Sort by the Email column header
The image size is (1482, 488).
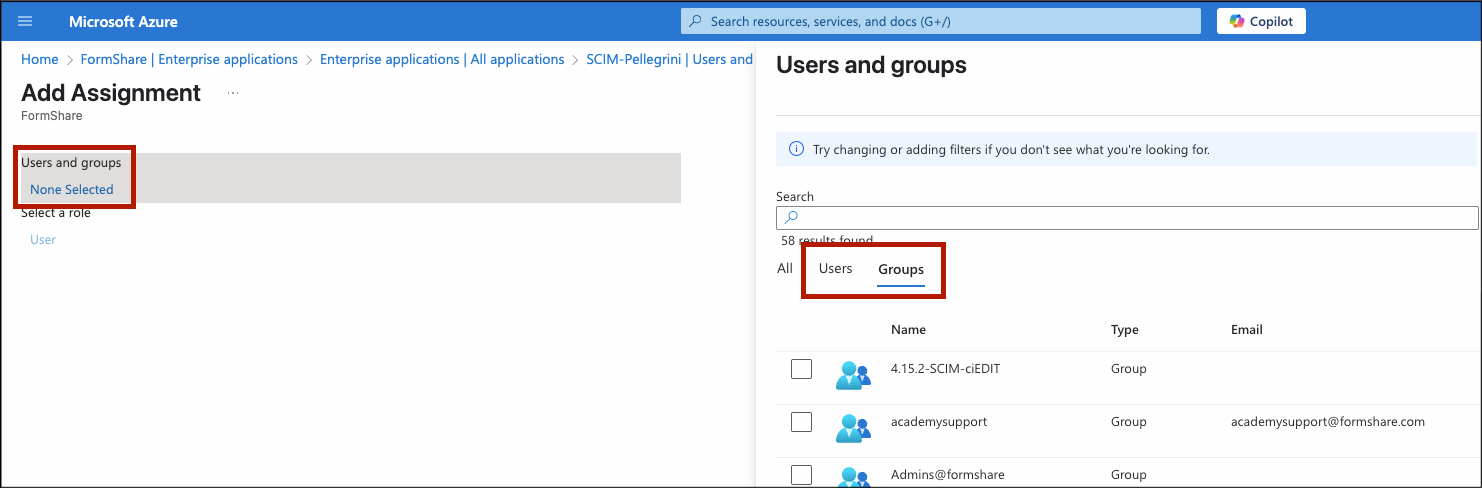(1247, 329)
